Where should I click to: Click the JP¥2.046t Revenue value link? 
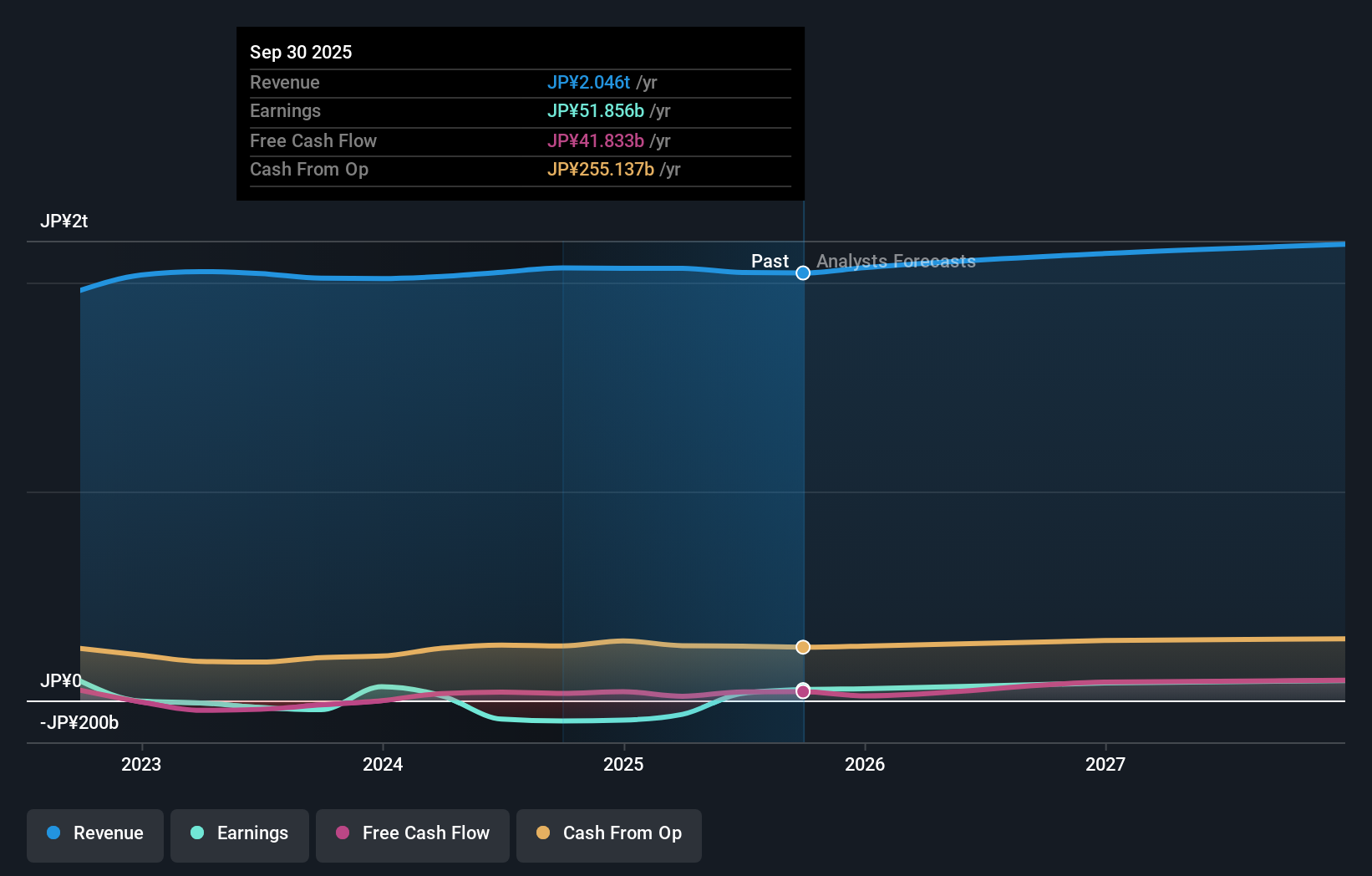pyautogui.click(x=589, y=82)
